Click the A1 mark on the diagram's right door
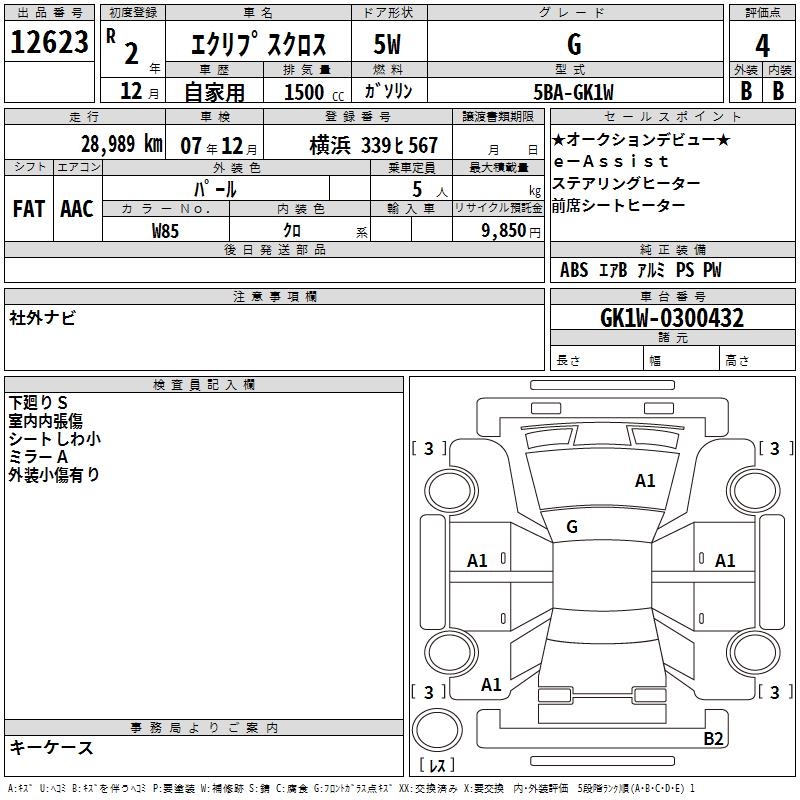 pyautogui.click(x=725, y=561)
